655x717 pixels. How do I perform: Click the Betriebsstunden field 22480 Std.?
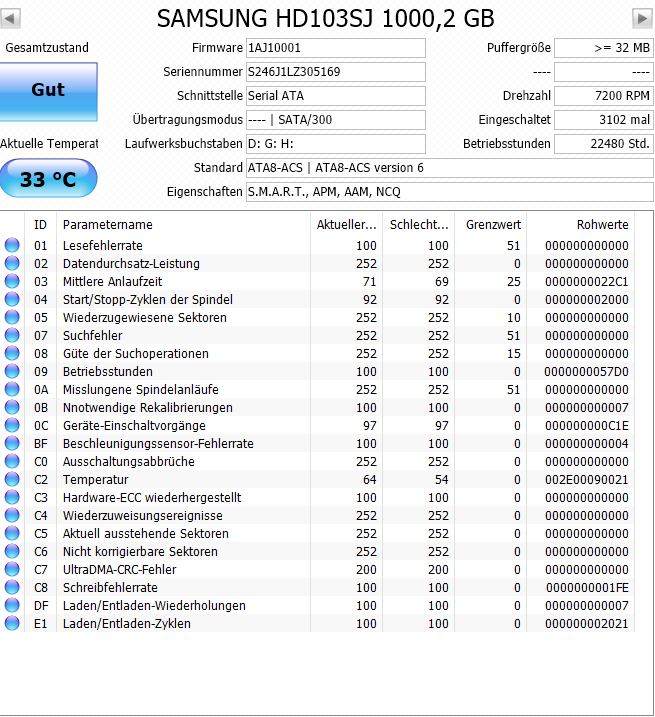point(604,144)
